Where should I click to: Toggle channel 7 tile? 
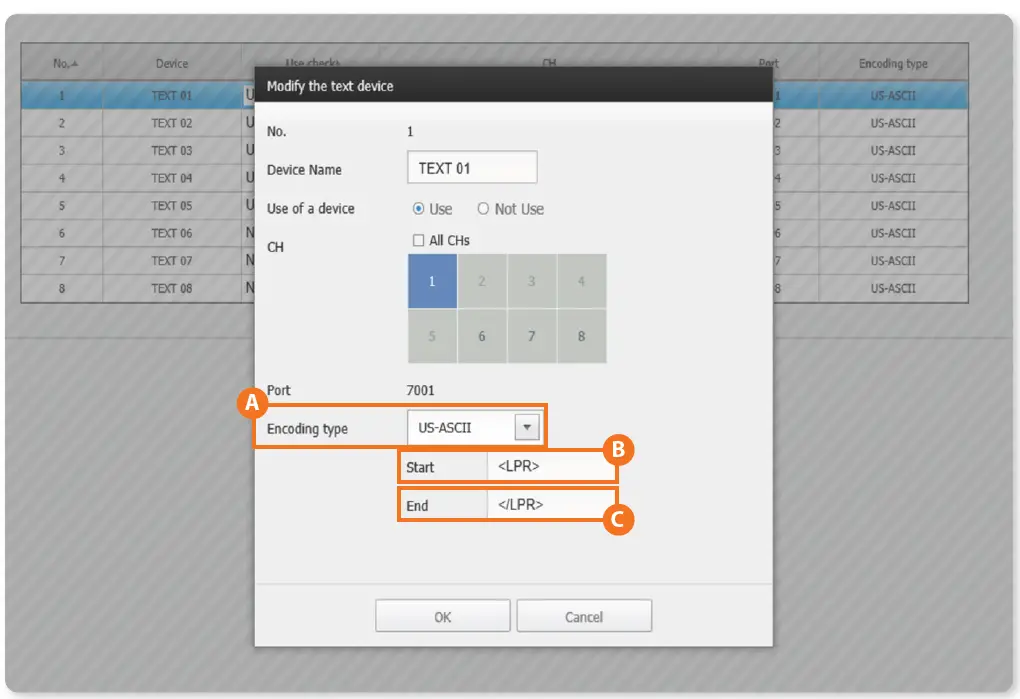[531, 336]
